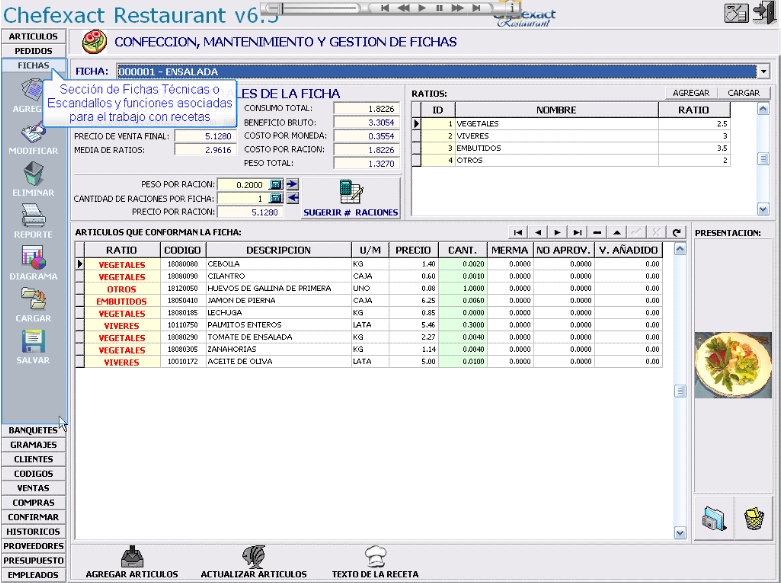
Task: Click the CARGAR folders icon
Action: (x=33, y=299)
